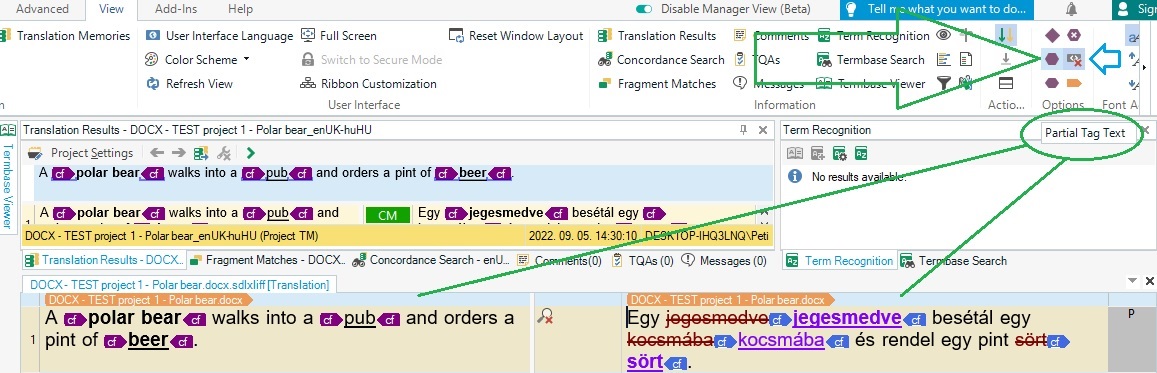
Task: Open Project Settings in Translation Results
Action: [x=81, y=153]
